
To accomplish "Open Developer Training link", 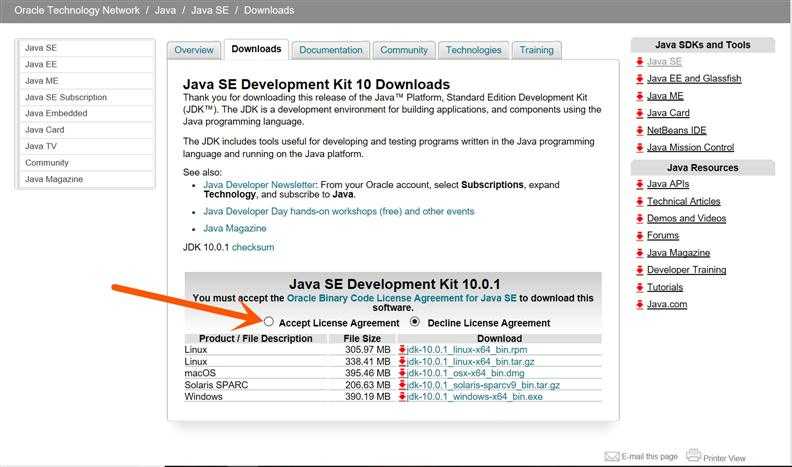I will point(686,270).
